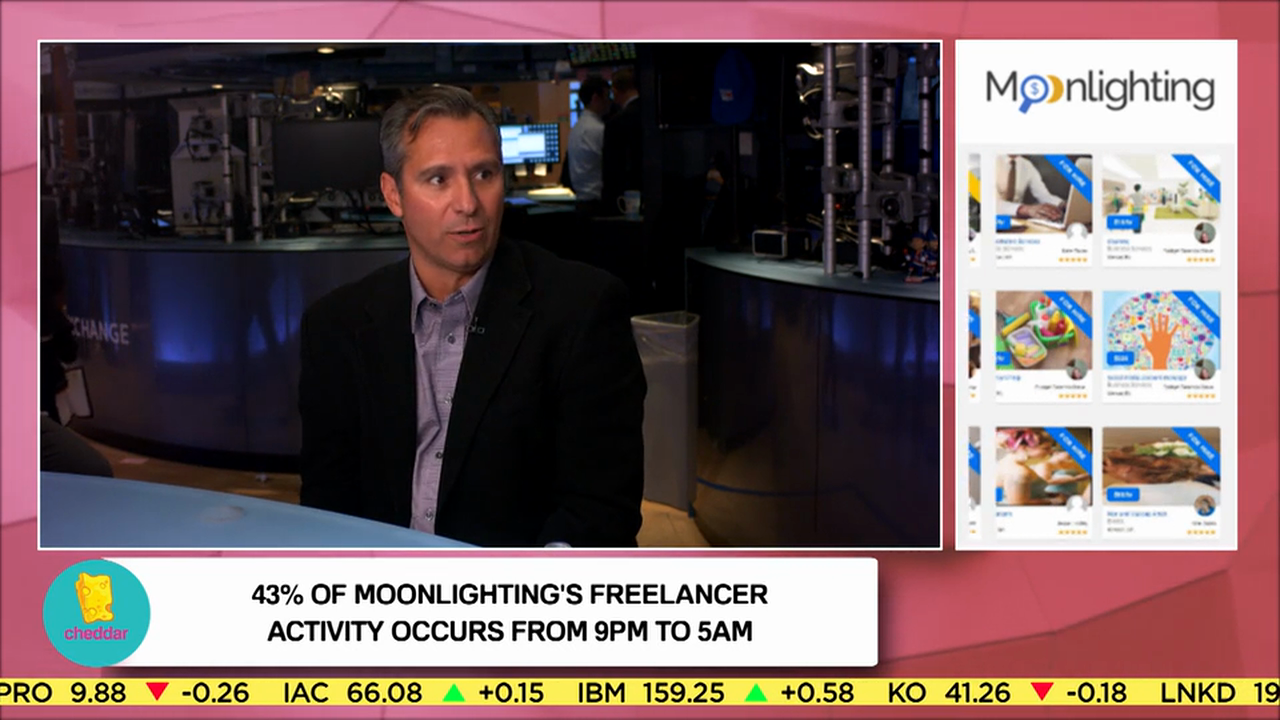The image size is (1280, 720).
Task: Click the LNKD ticker entry
Action: tap(1219, 692)
